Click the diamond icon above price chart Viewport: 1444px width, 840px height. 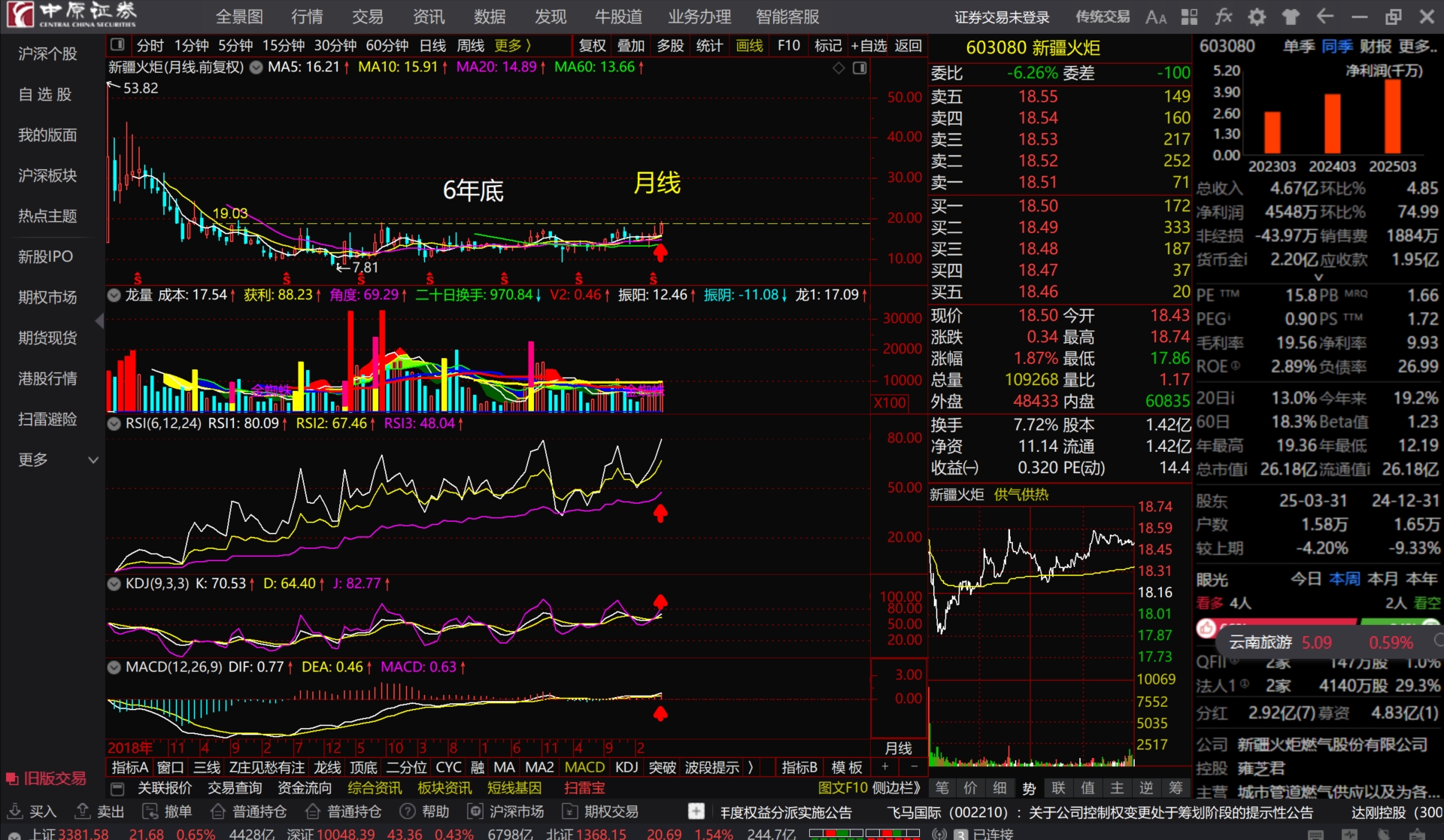[x=839, y=68]
